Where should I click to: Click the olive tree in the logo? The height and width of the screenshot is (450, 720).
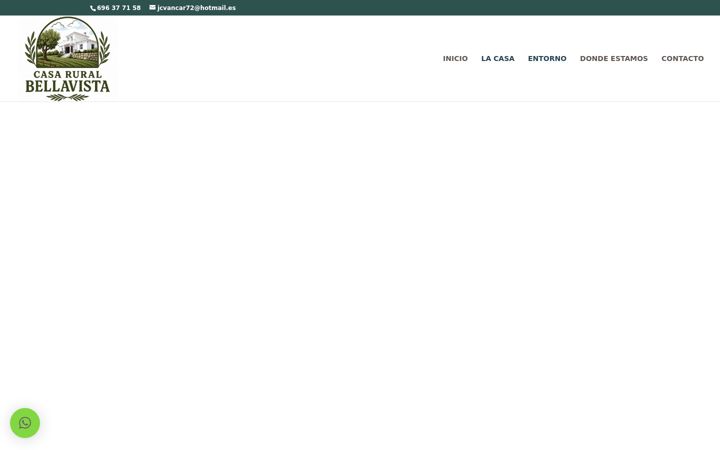[49, 43]
